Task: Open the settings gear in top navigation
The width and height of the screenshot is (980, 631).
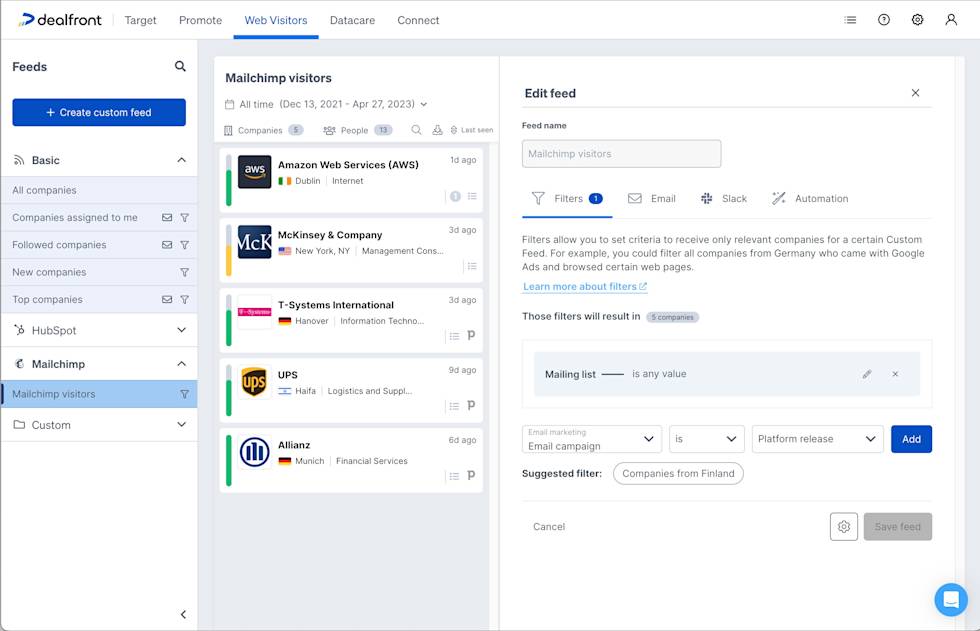Action: tap(918, 19)
